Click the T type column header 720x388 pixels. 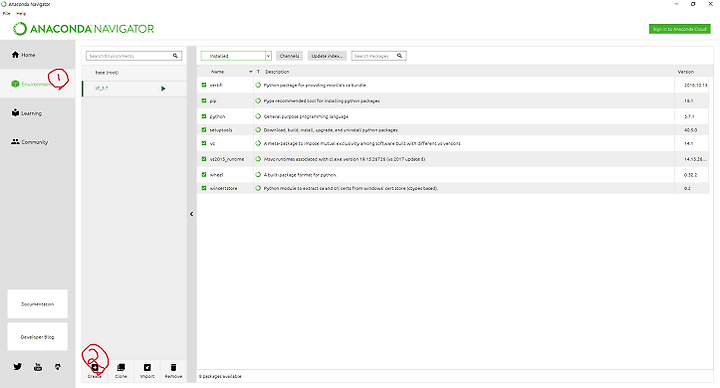point(258,72)
